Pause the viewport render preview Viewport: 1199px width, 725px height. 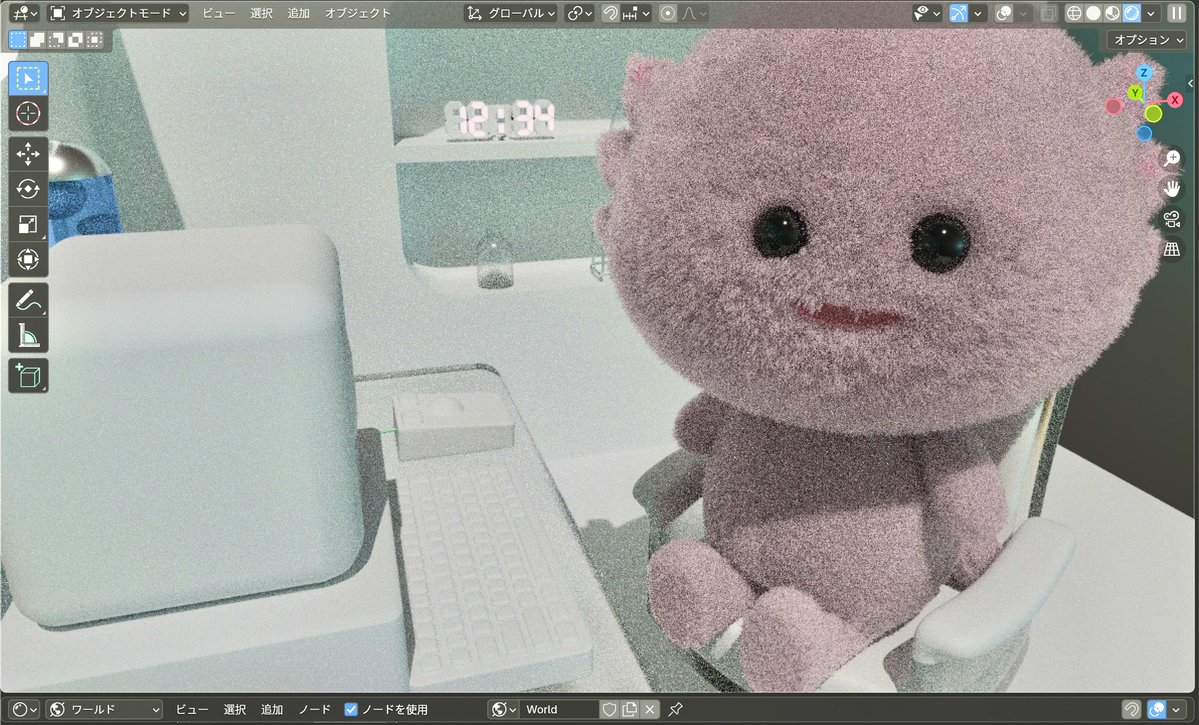point(1176,13)
